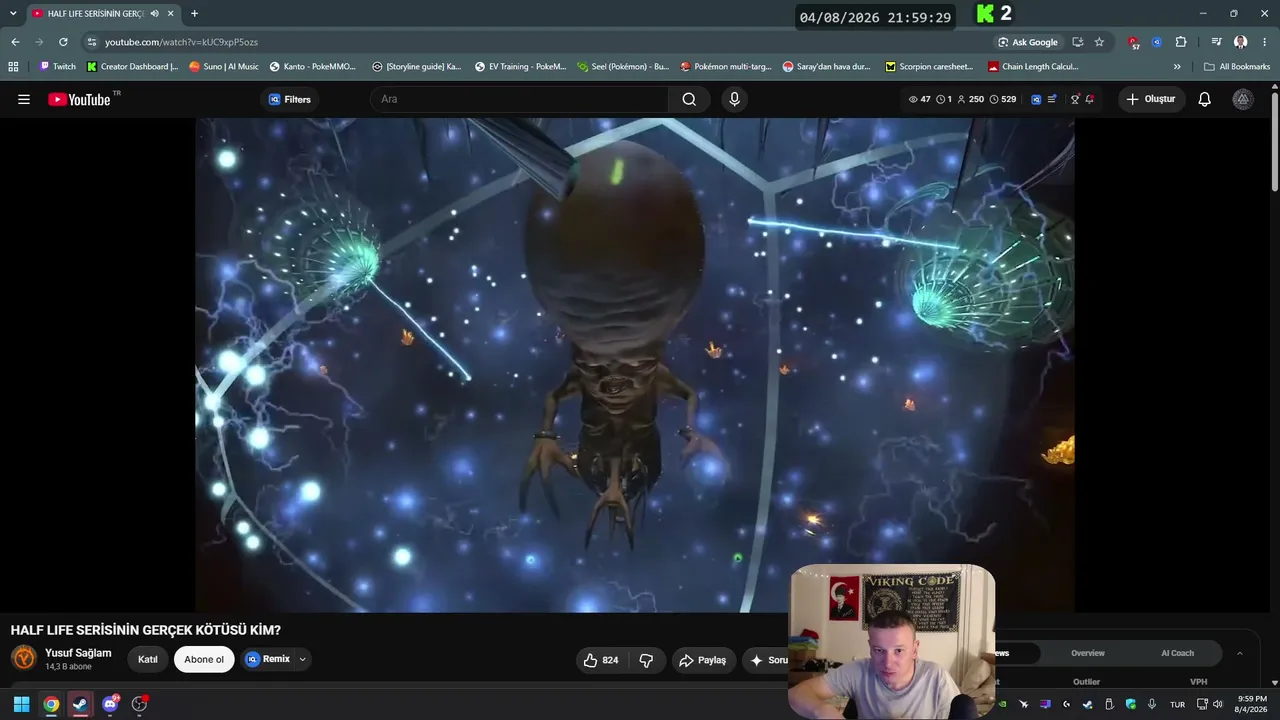Image resolution: width=1280 pixels, height=720 pixels.
Task: Open the EV Training bookmark
Action: 520,67
